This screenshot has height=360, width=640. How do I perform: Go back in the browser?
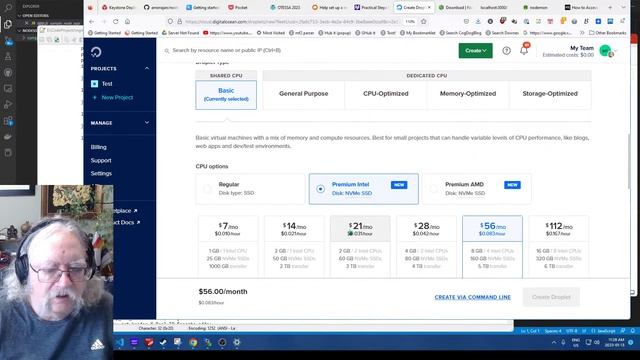pyautogui.click(x=91, y=21)
